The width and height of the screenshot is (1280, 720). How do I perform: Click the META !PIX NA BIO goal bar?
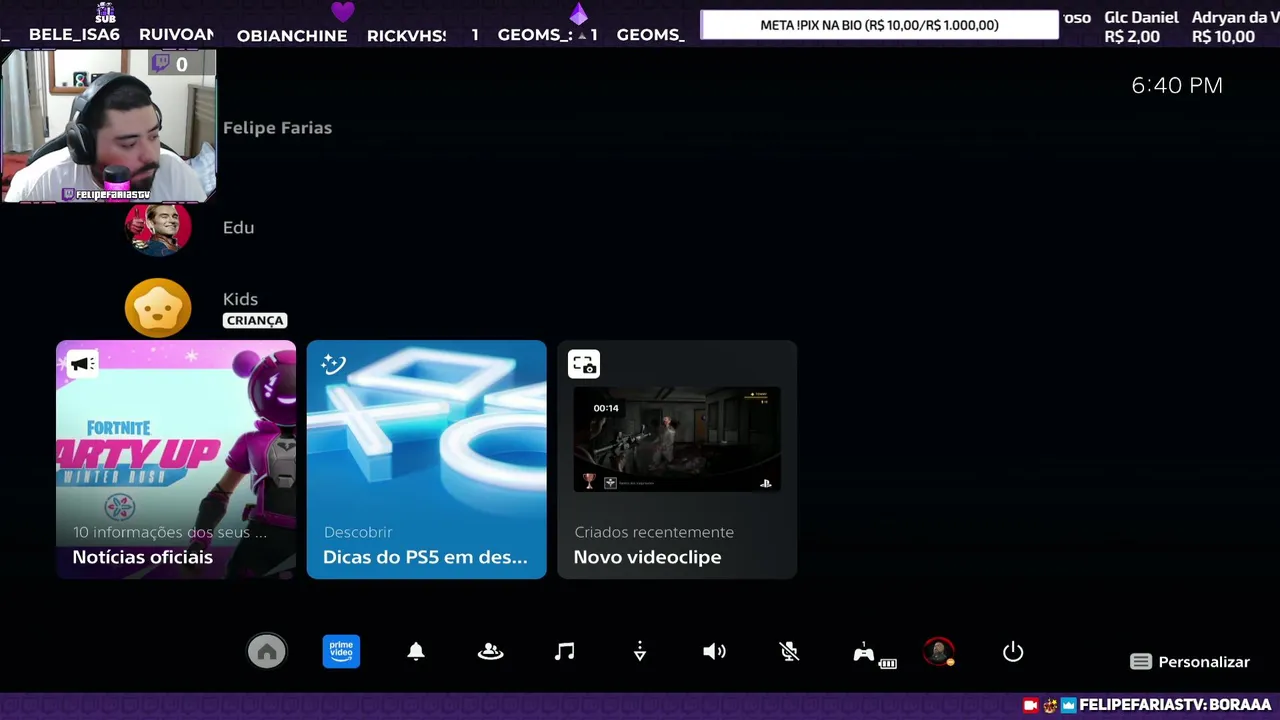(x=879, y=25)
